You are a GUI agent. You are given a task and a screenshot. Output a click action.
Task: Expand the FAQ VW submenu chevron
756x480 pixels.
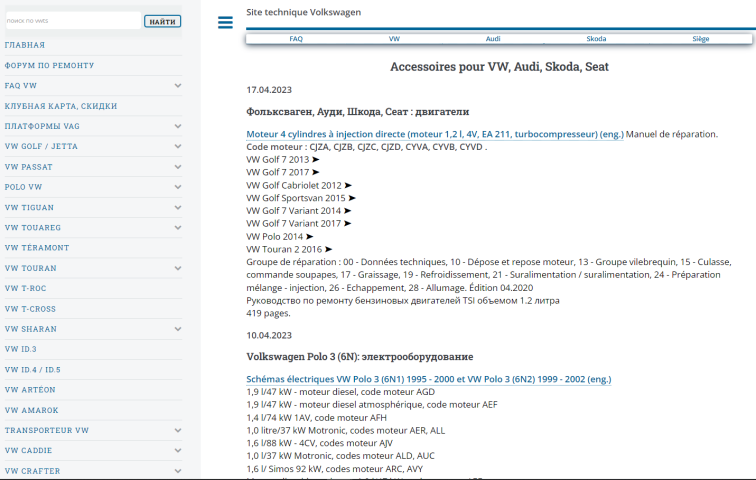(178, 85)
